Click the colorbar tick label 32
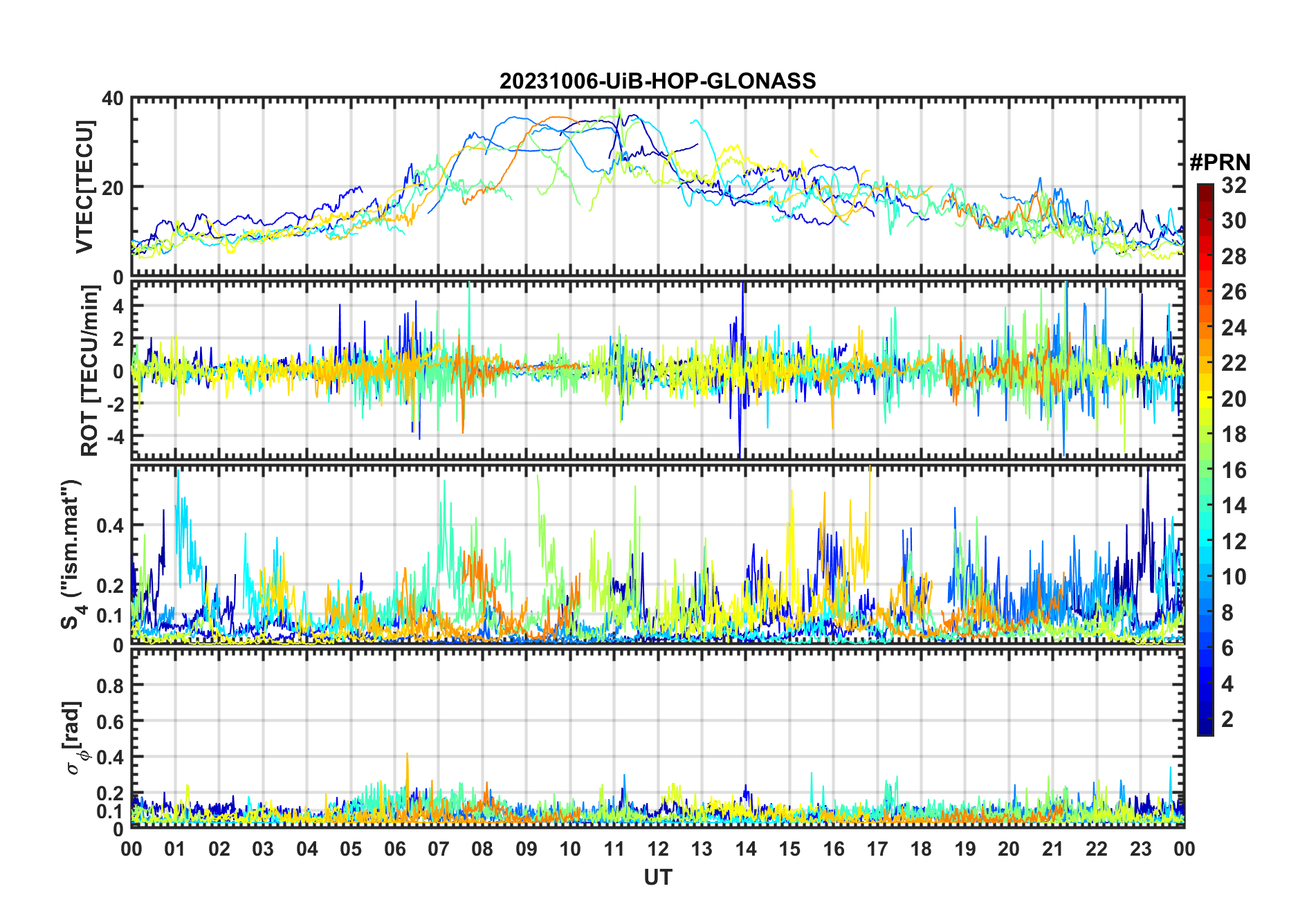The image size is (1316, 920). click(x=1234, y=185)
